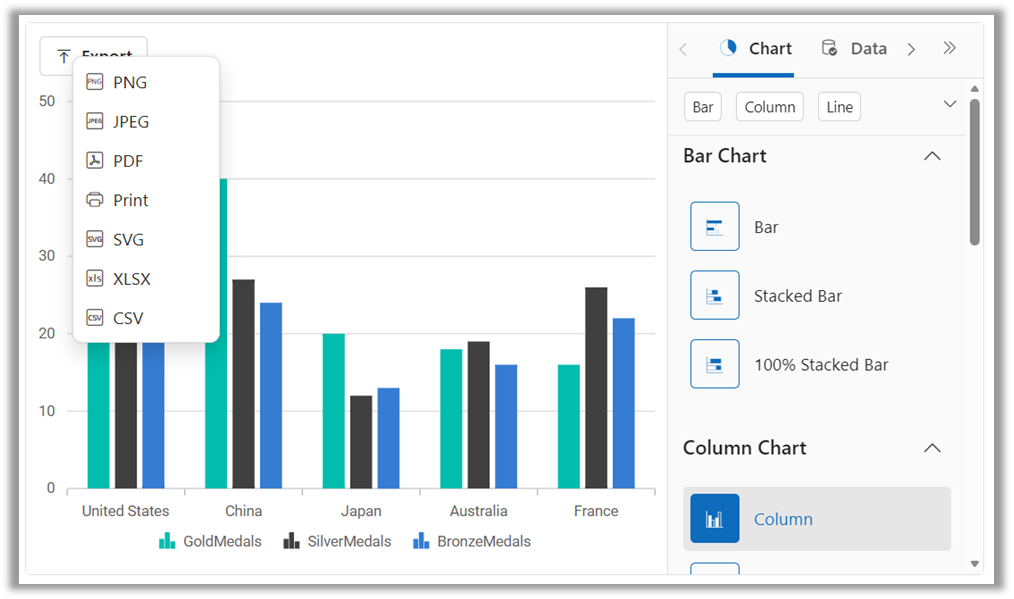
Task: Expand chart type chips with down chevron
Action: point(949,104)
